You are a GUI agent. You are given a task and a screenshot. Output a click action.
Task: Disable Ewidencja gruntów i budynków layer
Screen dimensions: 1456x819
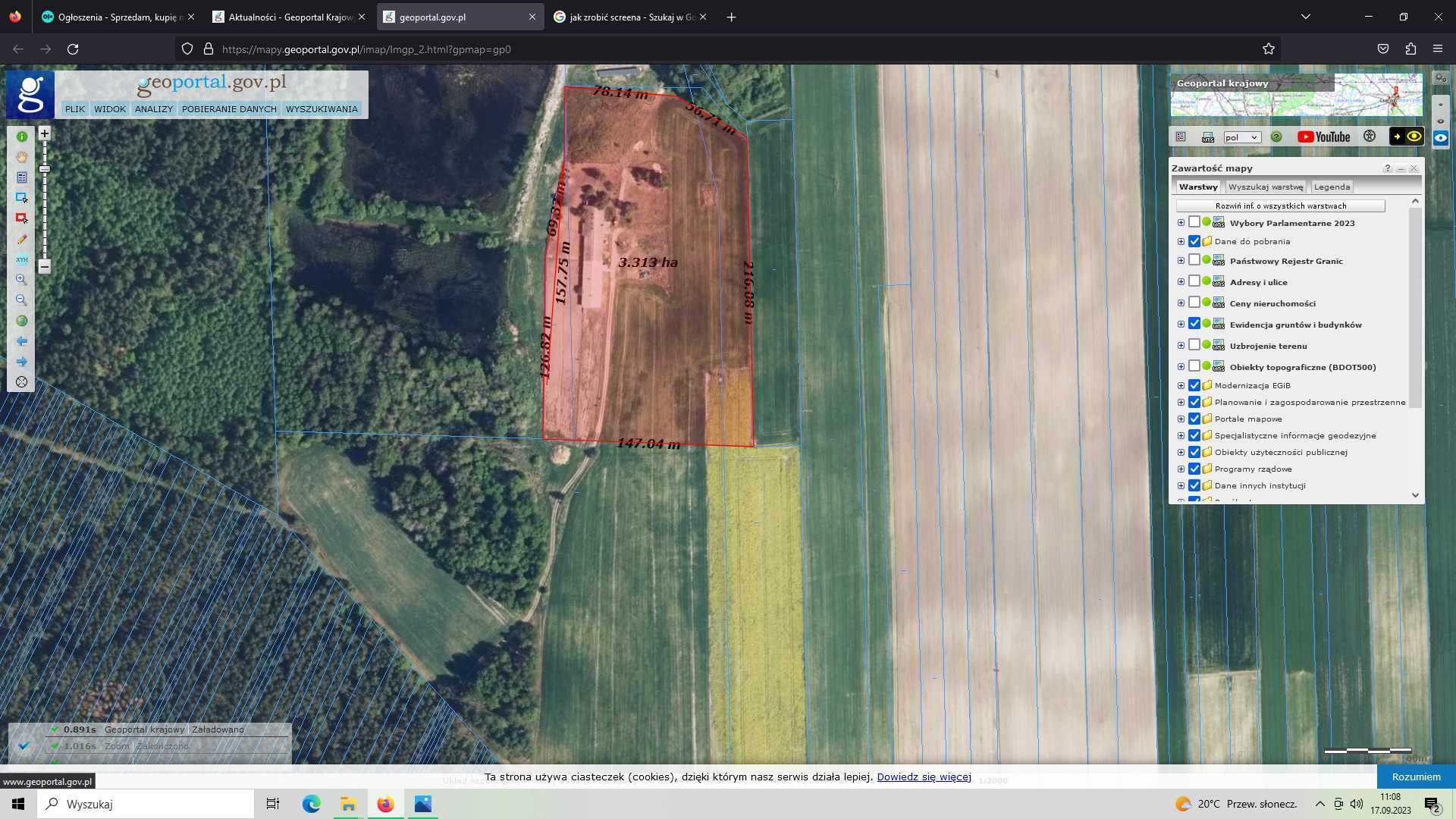(x=1194, y=324)
